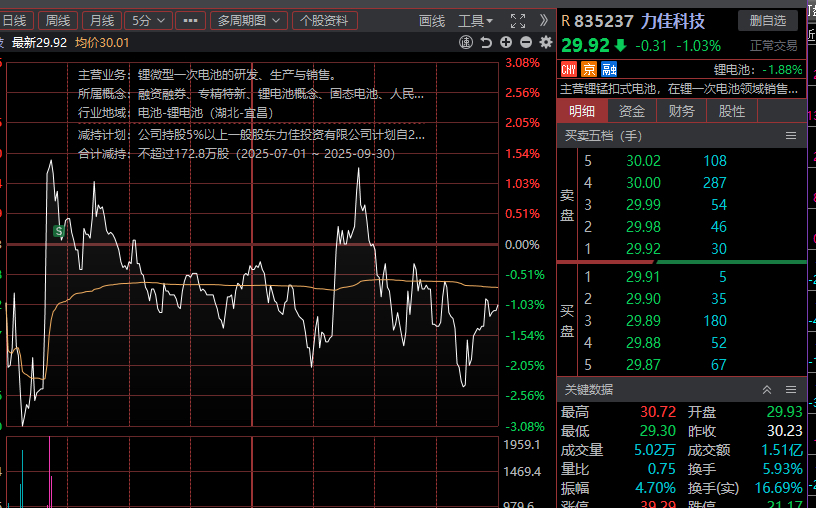Click the 成交量 value 5.02万

[x=655, y=450]
